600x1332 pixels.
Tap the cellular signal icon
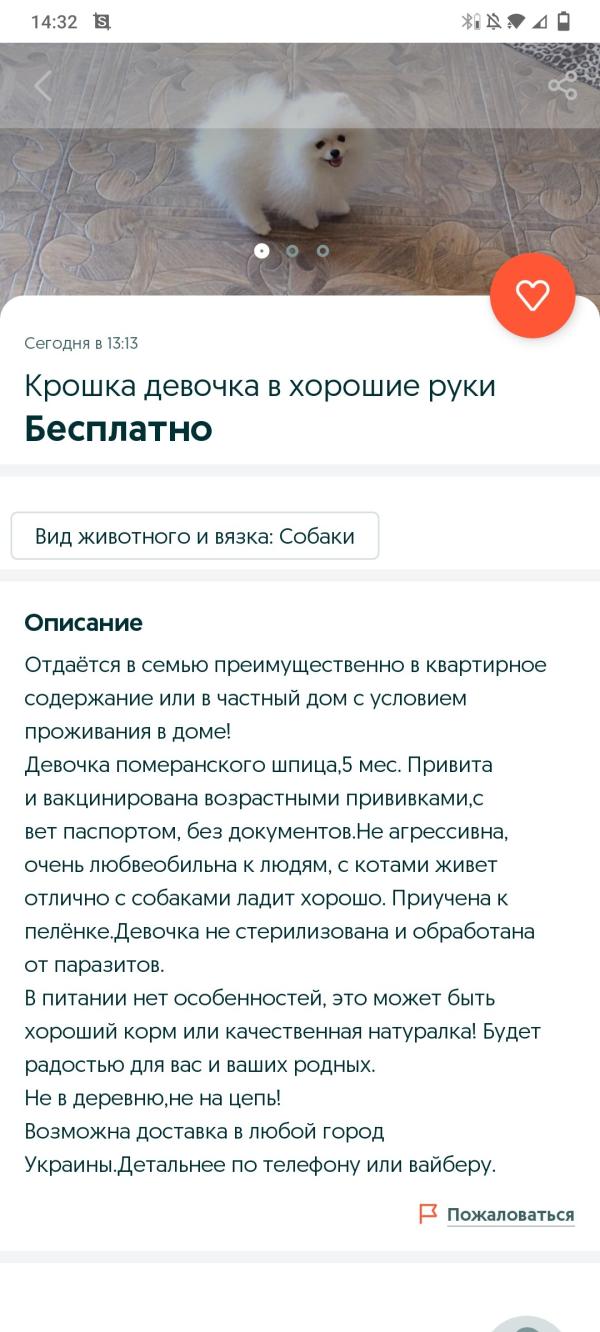[540, 21]
